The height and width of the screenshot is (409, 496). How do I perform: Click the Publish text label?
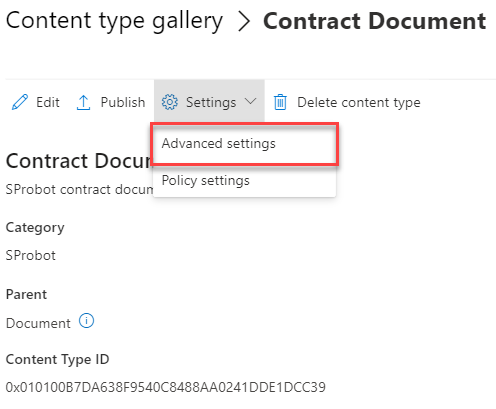tap(123, 102)
